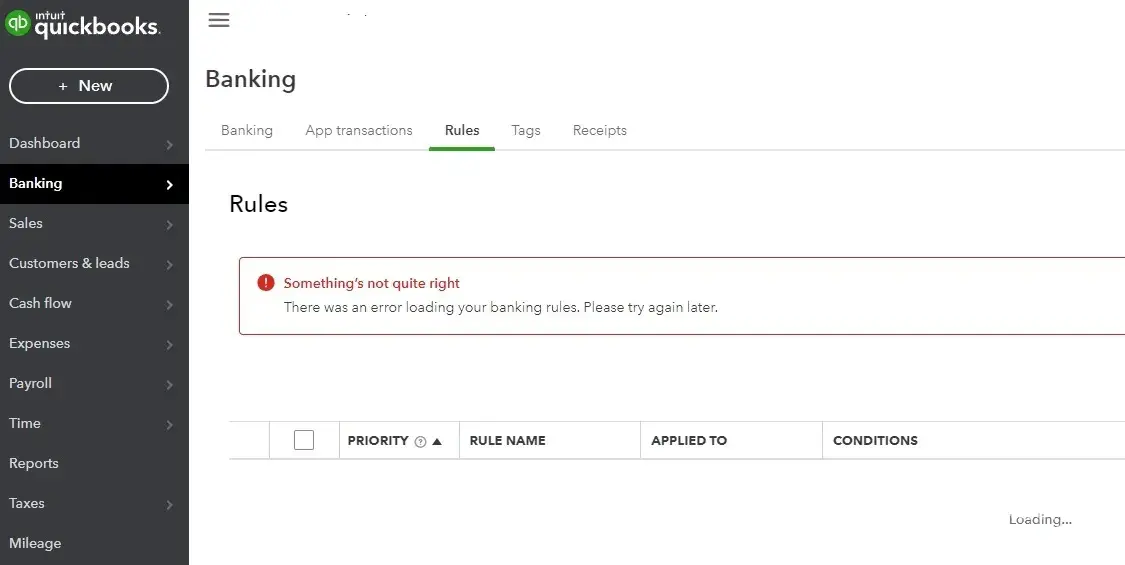The height and width of the screenshot is (565, 1125).
Task: Click the hamburger menu icon
Action: coord(219,20)
